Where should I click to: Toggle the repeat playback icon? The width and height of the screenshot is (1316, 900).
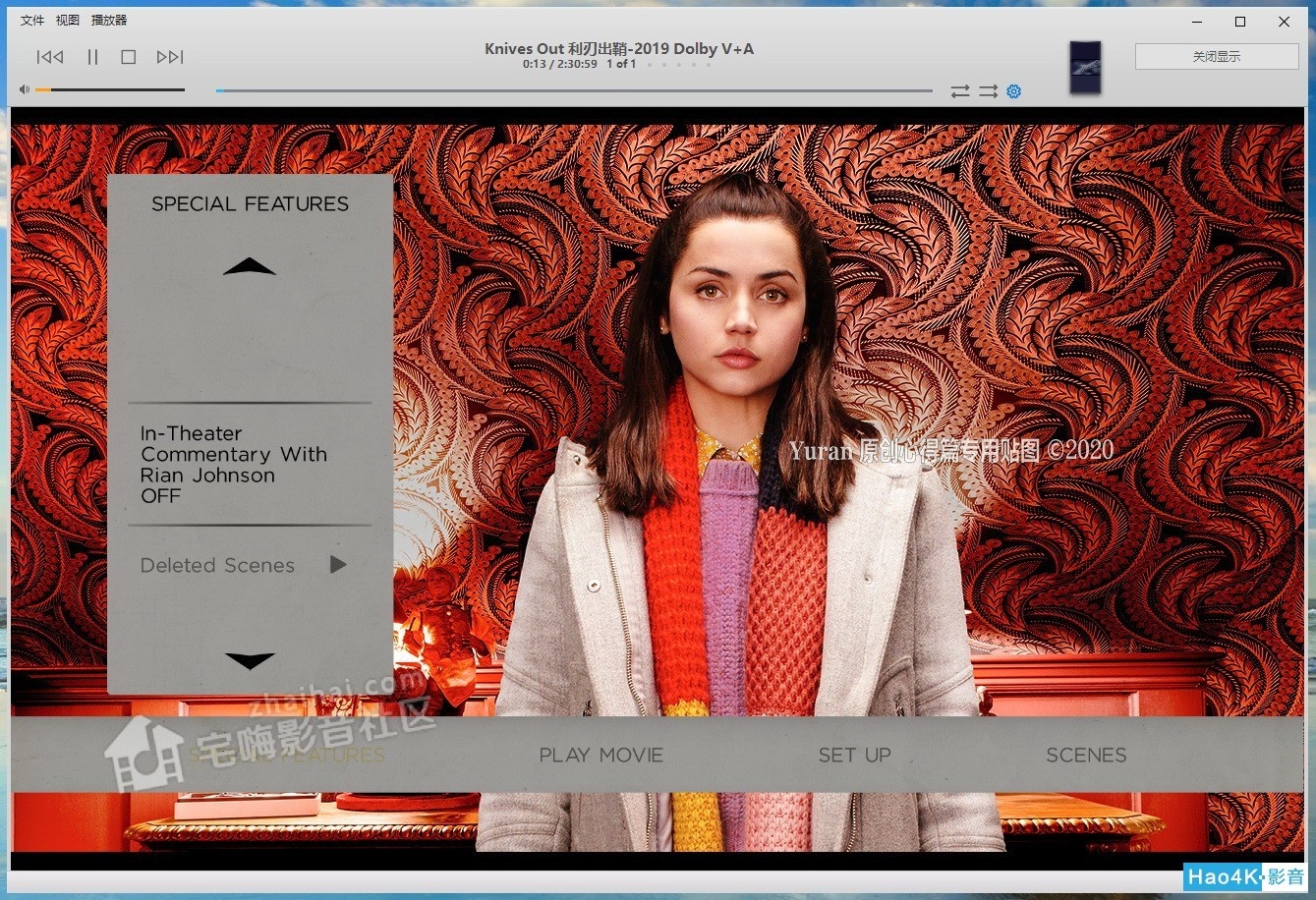pos(960,90)
